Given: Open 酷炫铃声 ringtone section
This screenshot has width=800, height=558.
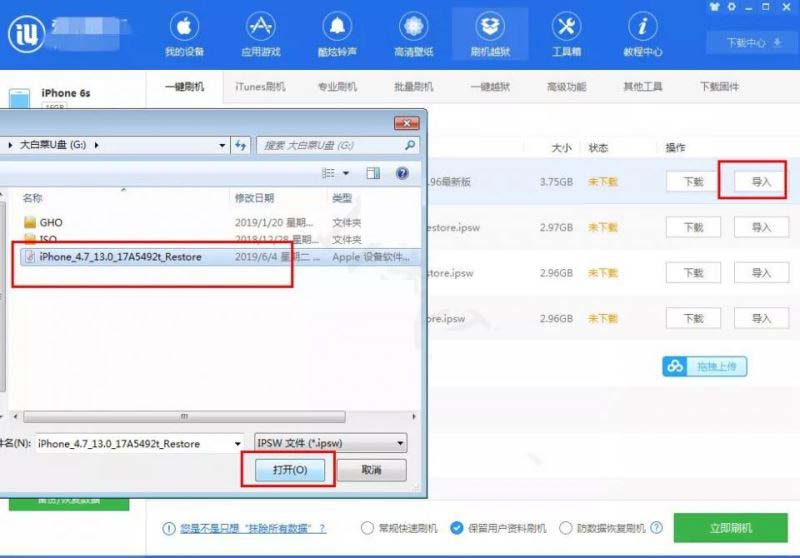Looking at the screenshot, I should coord(337,35).
